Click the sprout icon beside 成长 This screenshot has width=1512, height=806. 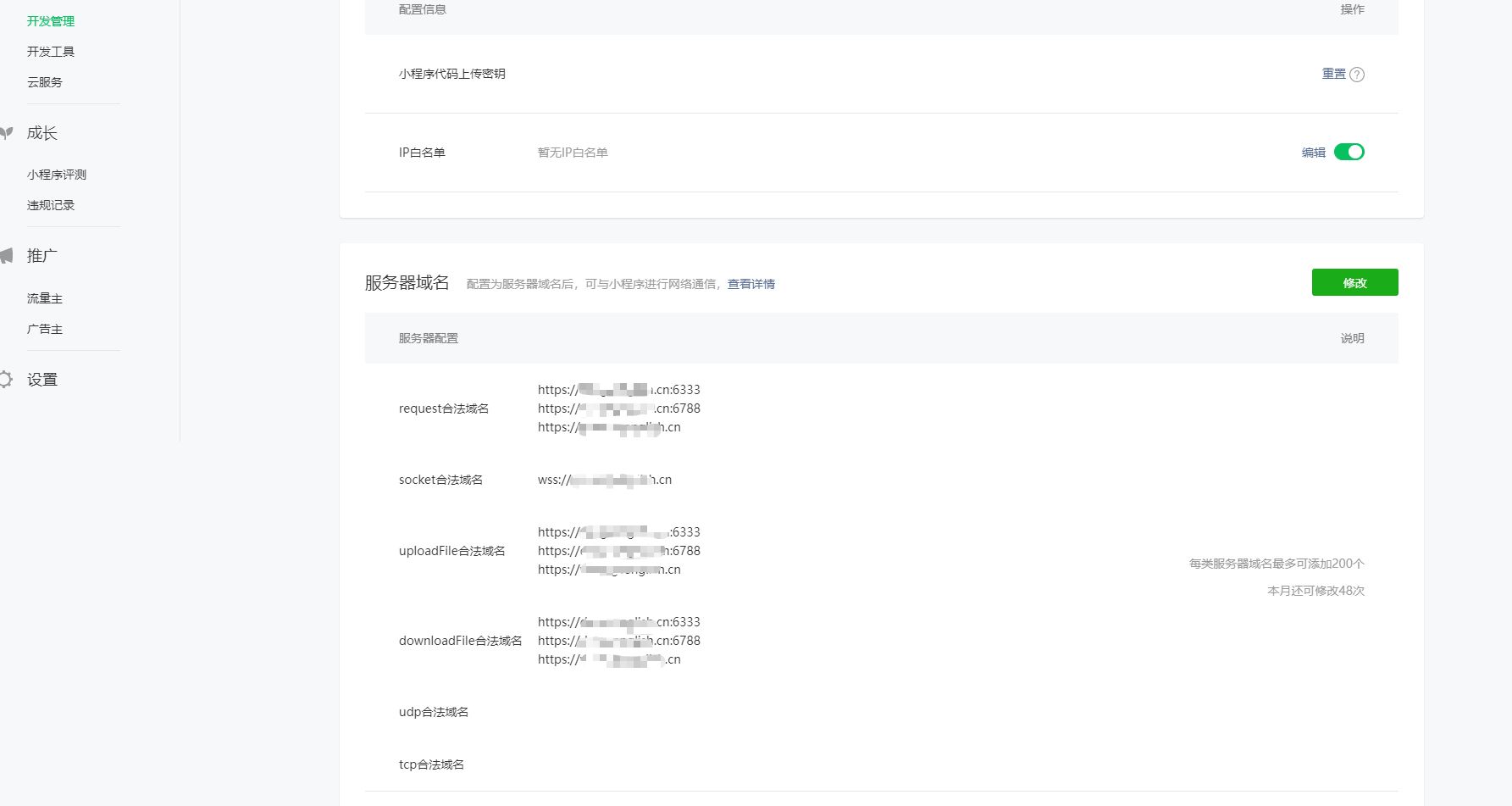(8, 132)
